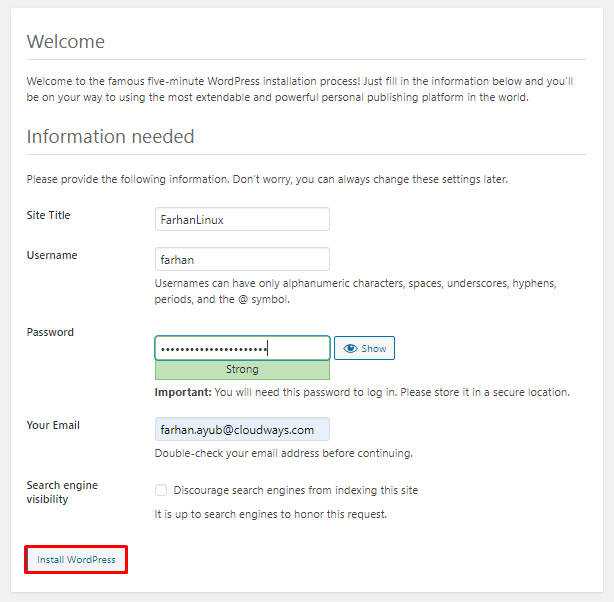Click 'Discourage search engines from indexing' label text
Viewport: 614px width, 602px height.
296,490
